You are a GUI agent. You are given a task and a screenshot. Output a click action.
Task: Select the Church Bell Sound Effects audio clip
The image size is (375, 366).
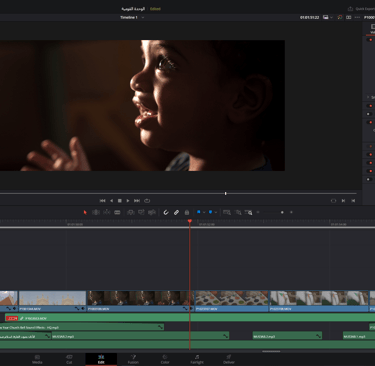coord(82,327)
